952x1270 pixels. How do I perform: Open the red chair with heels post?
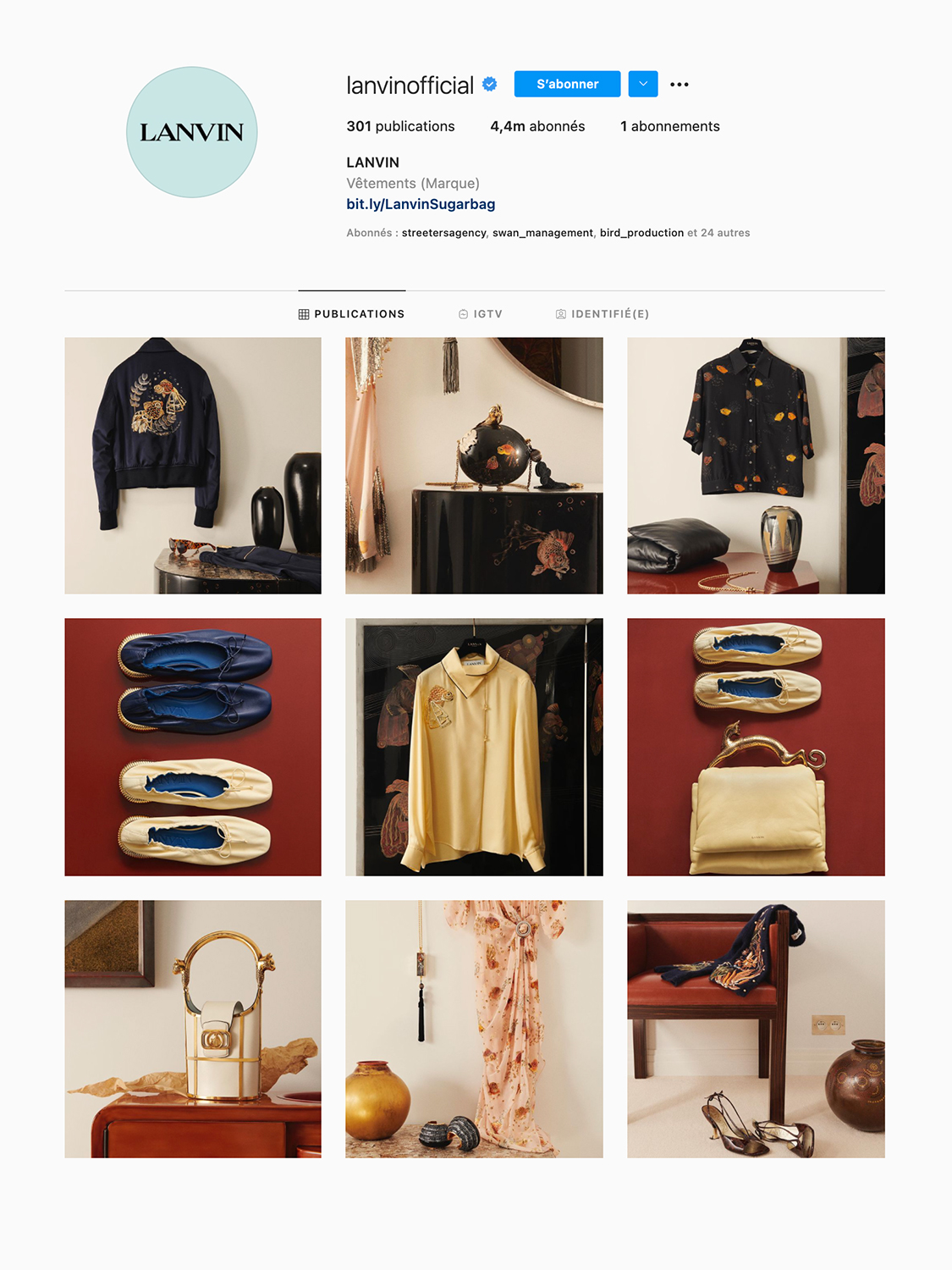[756, 1029]
